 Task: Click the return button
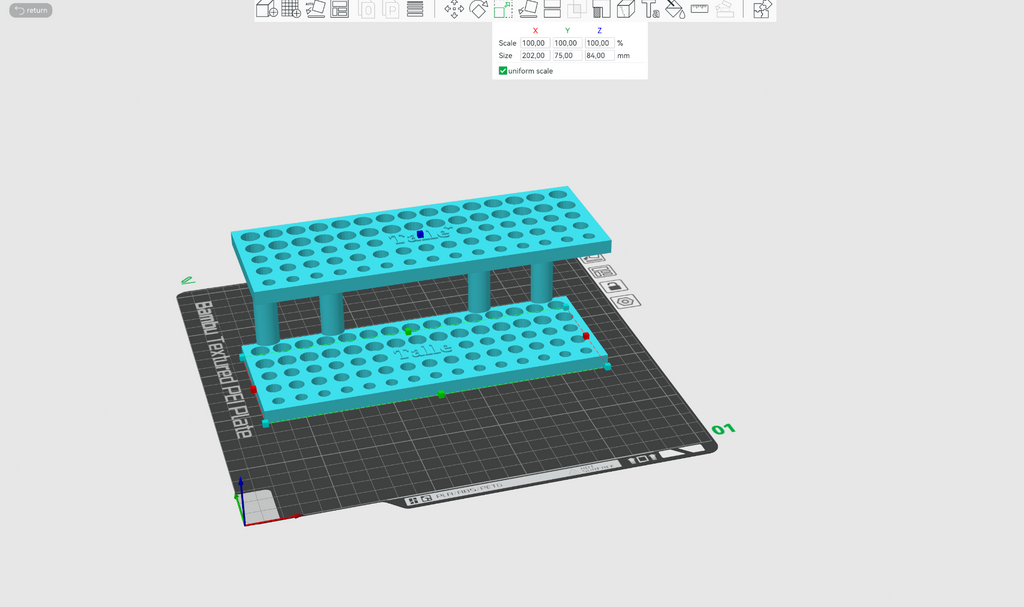click(x=31, y=10)
